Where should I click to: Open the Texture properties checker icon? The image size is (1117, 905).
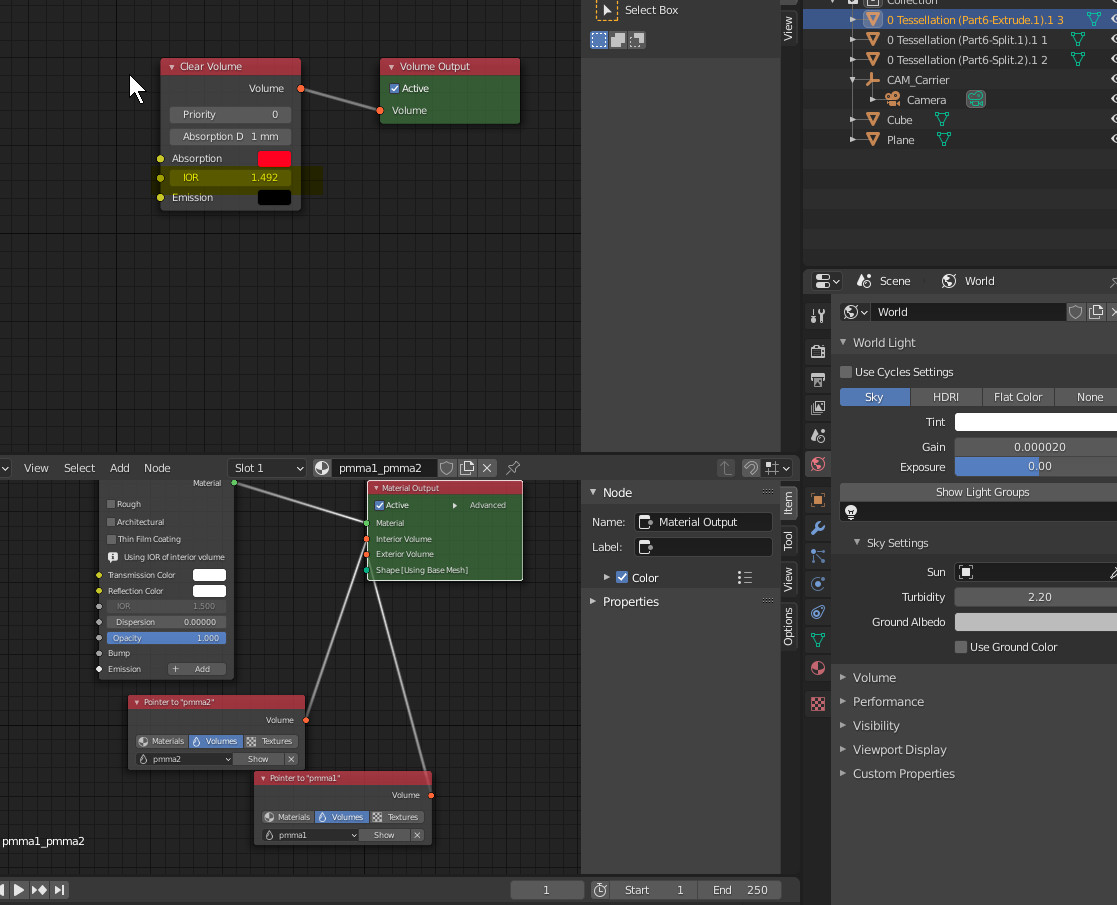coord(818,704)
